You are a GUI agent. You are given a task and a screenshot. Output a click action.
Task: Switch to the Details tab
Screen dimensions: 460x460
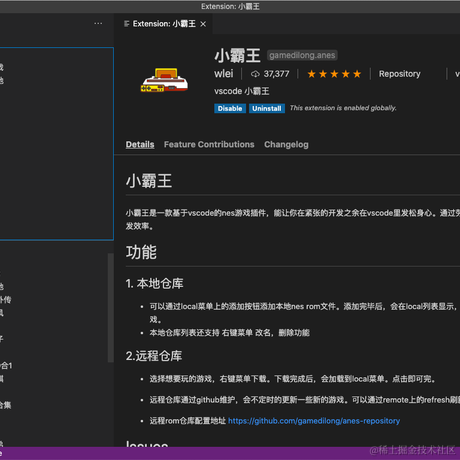coord(140,144)
